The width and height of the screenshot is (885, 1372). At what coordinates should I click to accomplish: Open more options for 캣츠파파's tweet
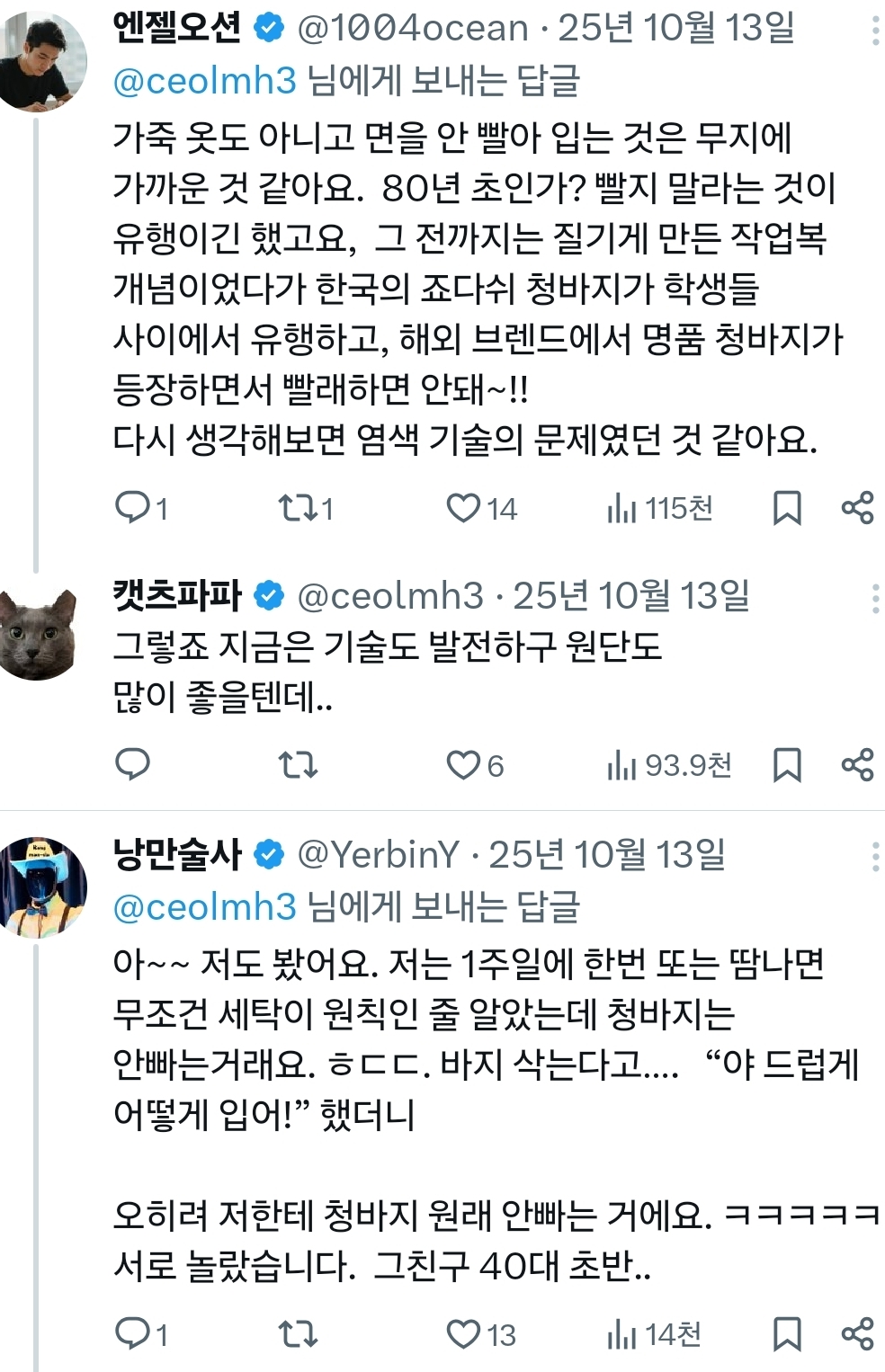tap(875, 598)
